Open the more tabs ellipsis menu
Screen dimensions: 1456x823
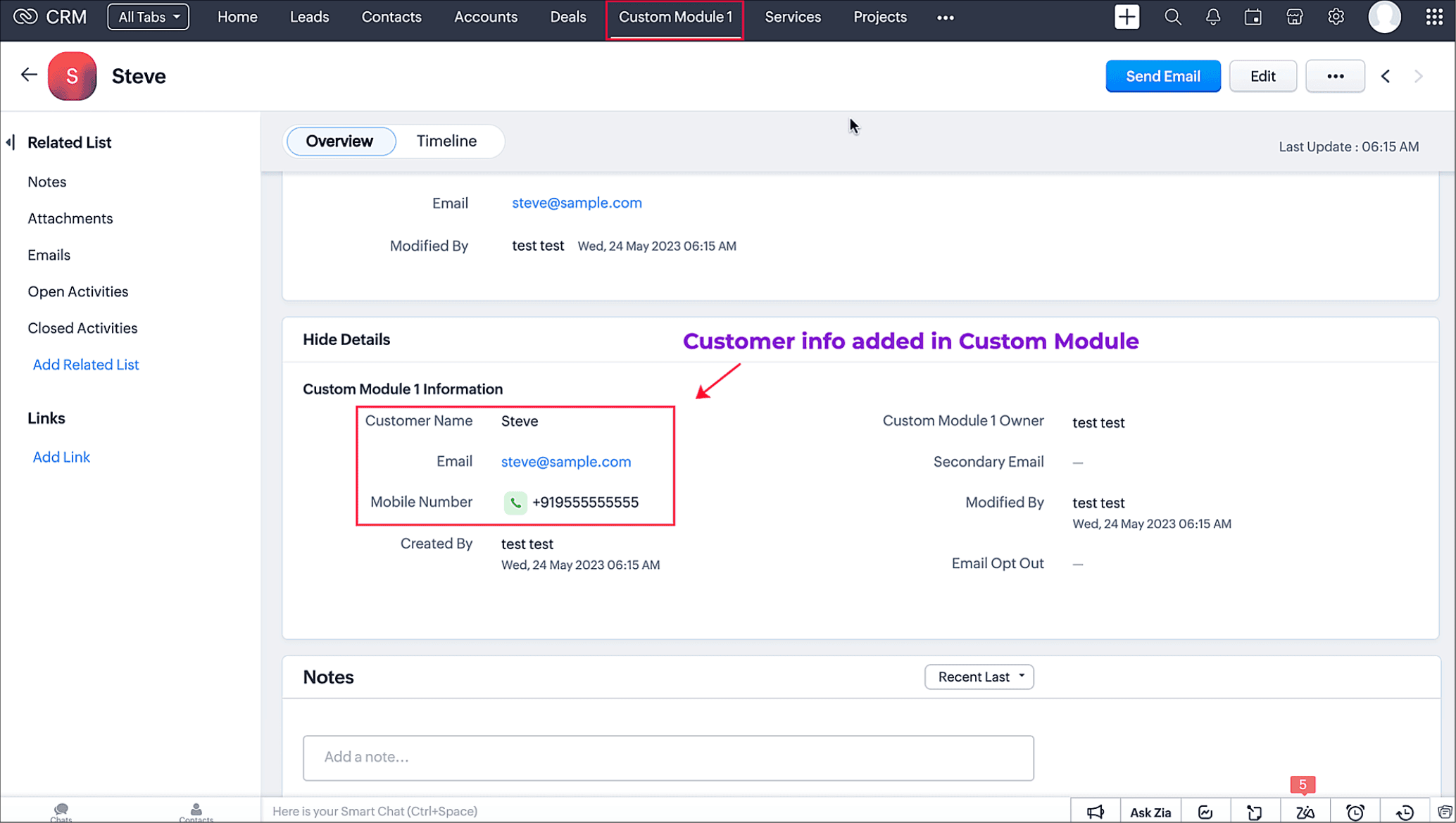945,18
